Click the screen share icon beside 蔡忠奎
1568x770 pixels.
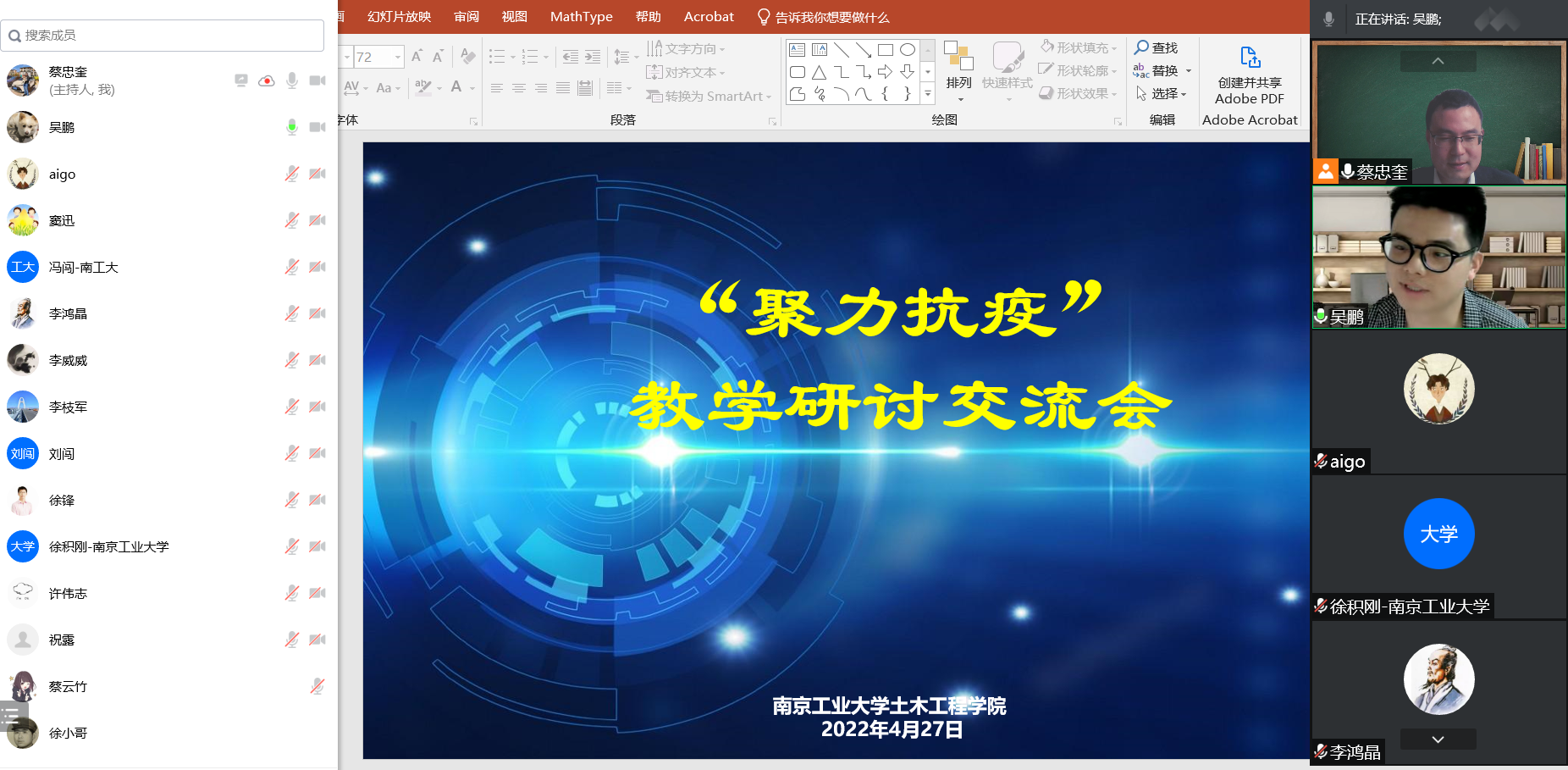241,80
